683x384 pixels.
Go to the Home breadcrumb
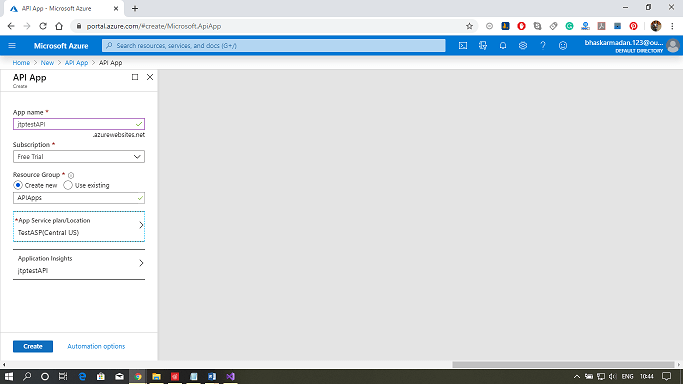pyautogui.click(x=21, y=63)
